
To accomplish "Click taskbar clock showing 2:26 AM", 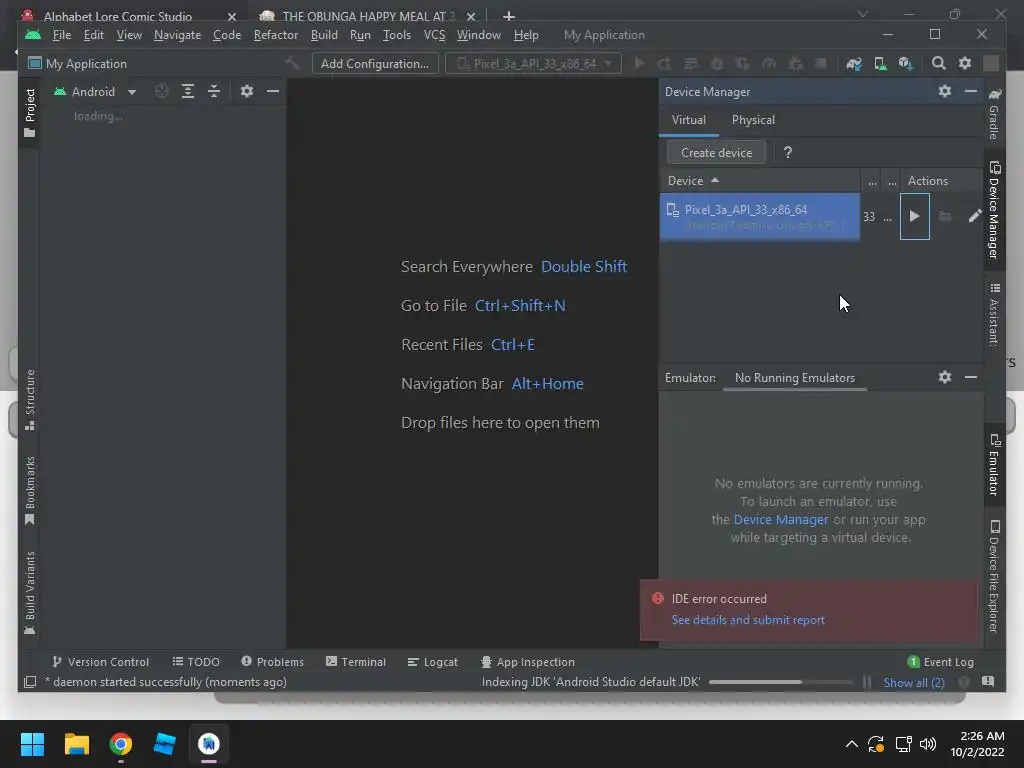I will tap(977, 744).
